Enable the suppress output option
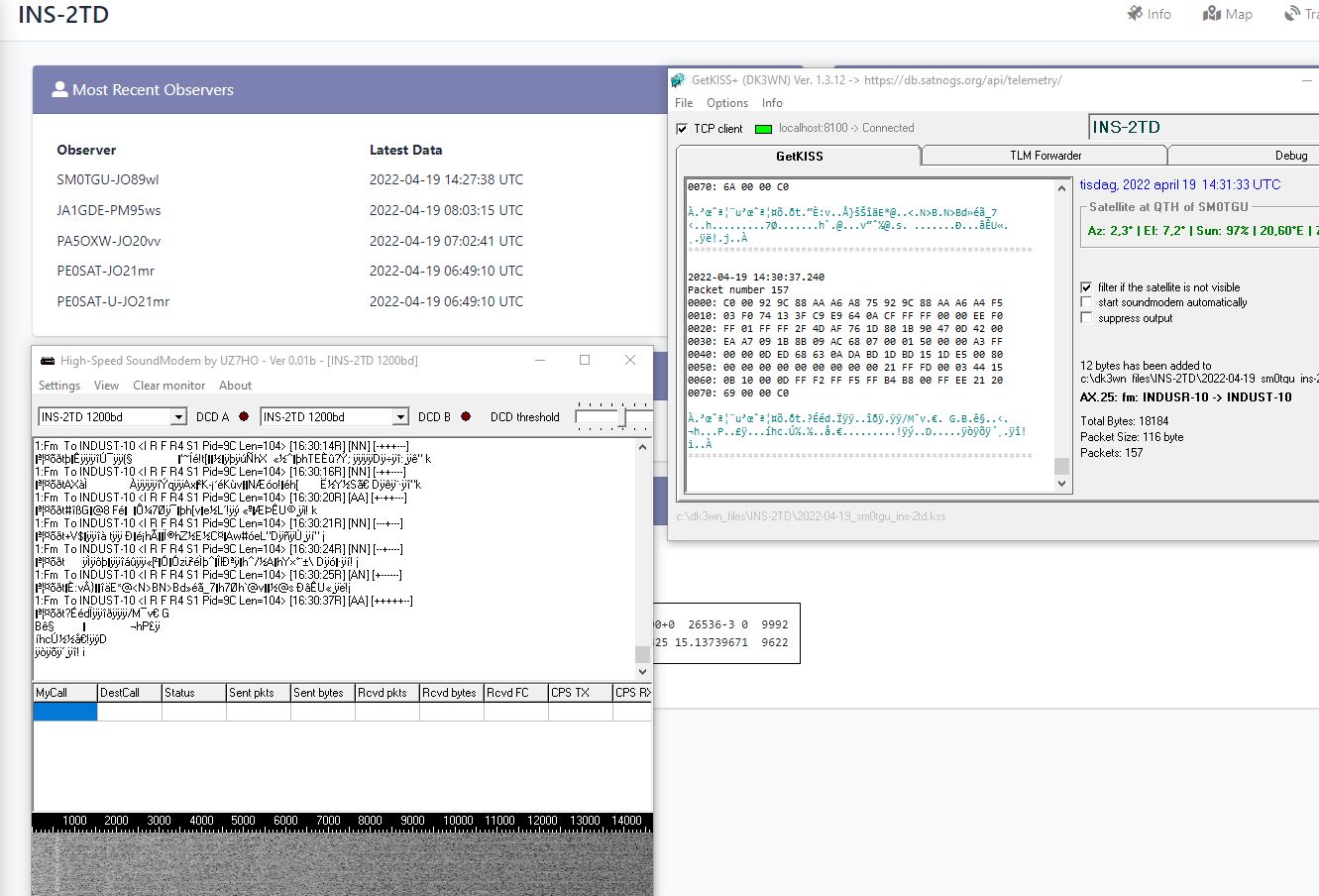The image size is (1319, 896). [x=1085, y=316]
